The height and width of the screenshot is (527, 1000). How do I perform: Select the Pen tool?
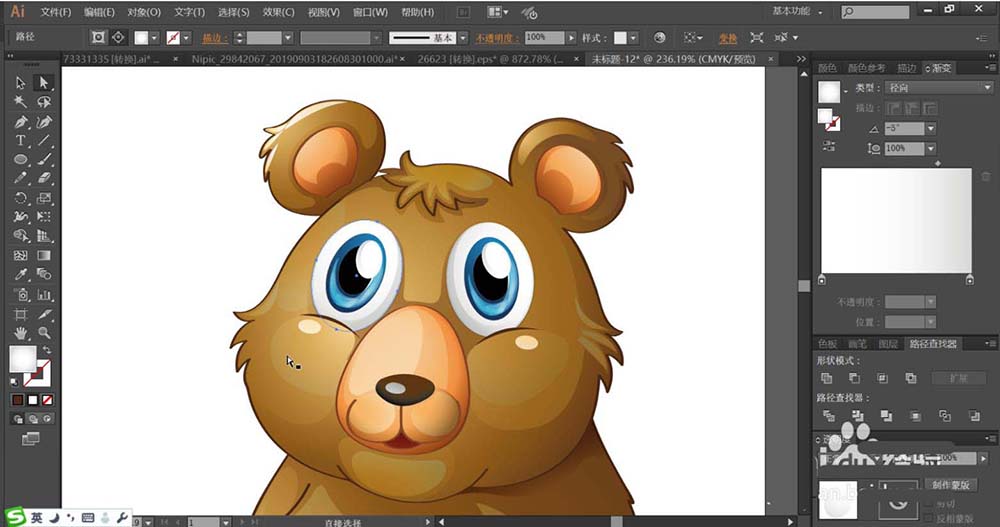point(20,121)
